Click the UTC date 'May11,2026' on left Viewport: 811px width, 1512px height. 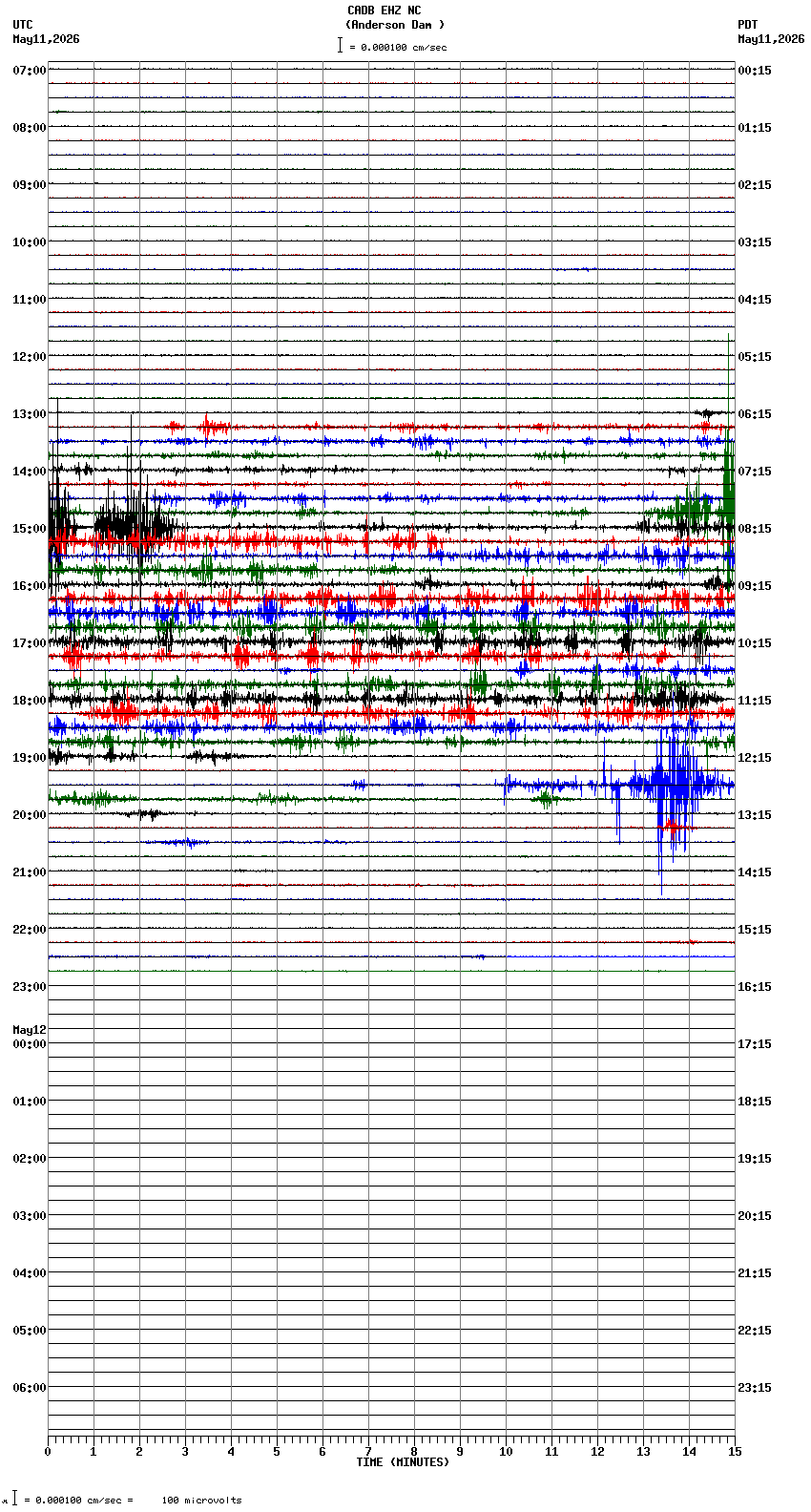tap(47, 39)
